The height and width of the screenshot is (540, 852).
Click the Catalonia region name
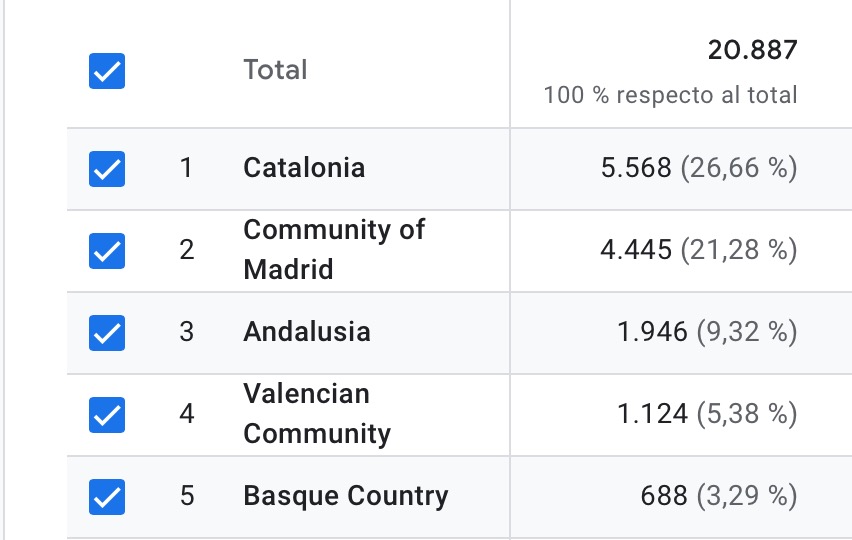click(x=304, y=167)
